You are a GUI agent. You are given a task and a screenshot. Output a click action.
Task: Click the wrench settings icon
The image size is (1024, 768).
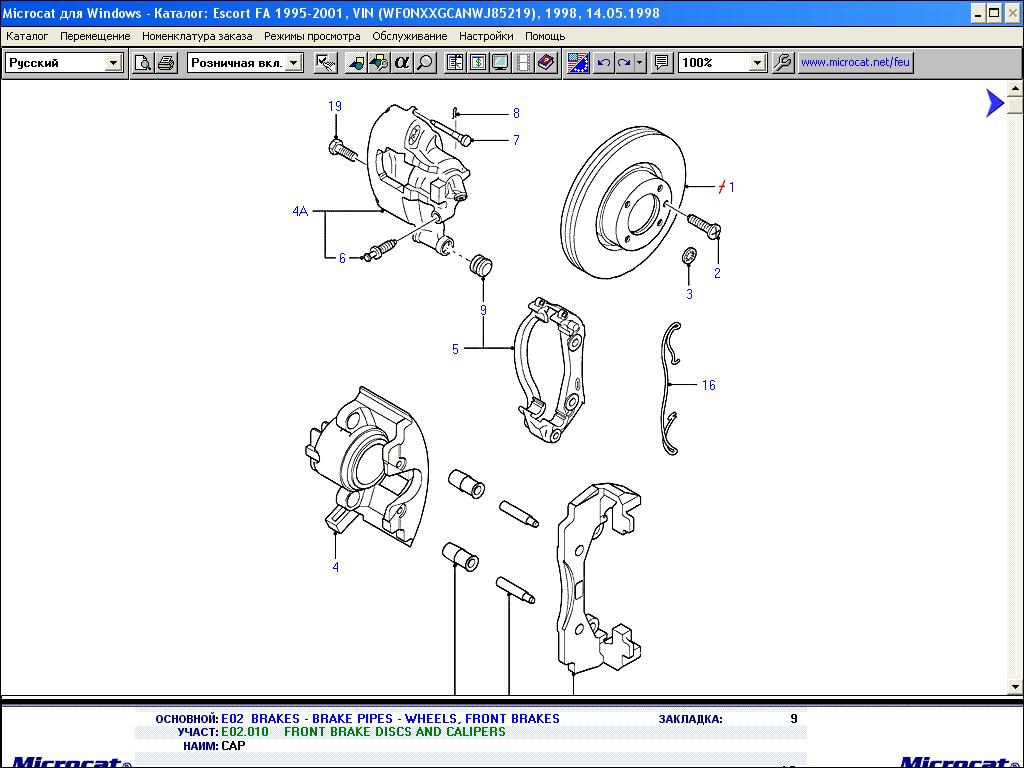pyautogui.click(x=783, y=63)
